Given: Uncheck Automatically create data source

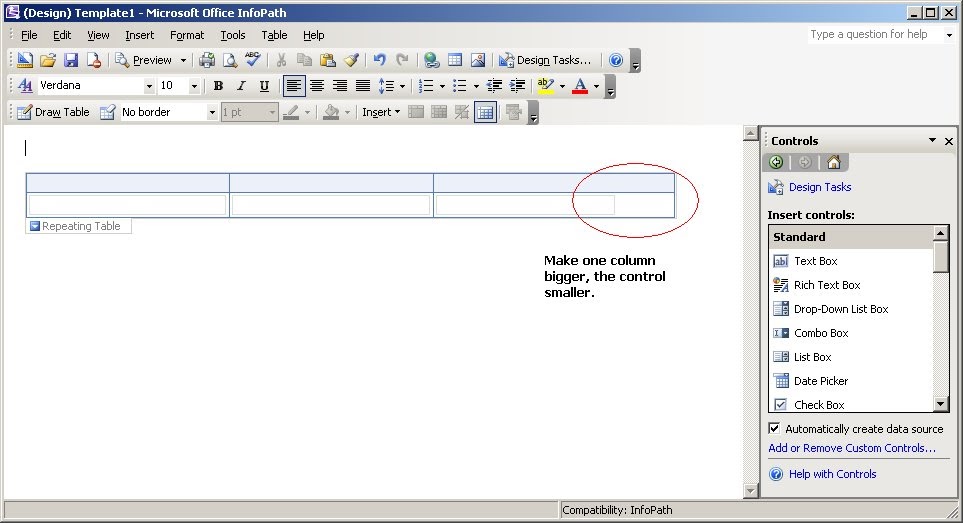Looking at the screenshot, I should click(774, 428).
